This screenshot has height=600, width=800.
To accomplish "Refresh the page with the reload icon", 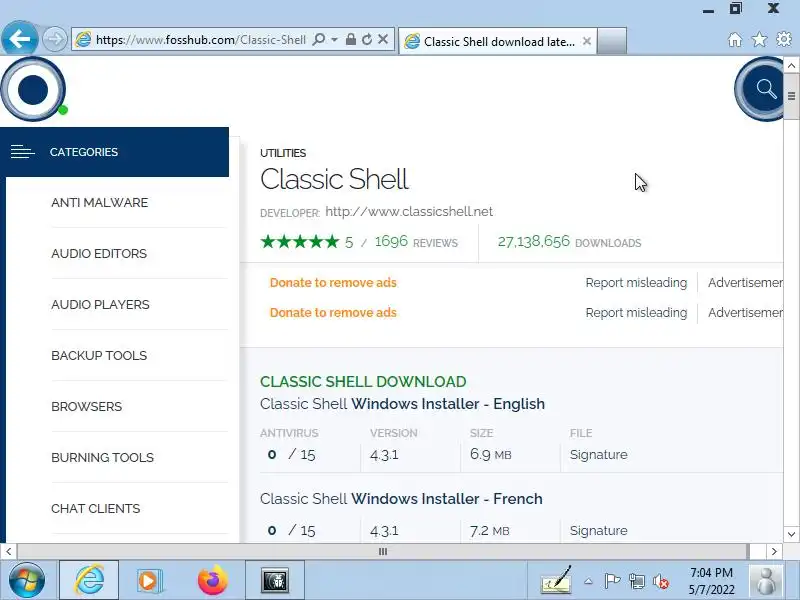I will [x=367, y=39].
